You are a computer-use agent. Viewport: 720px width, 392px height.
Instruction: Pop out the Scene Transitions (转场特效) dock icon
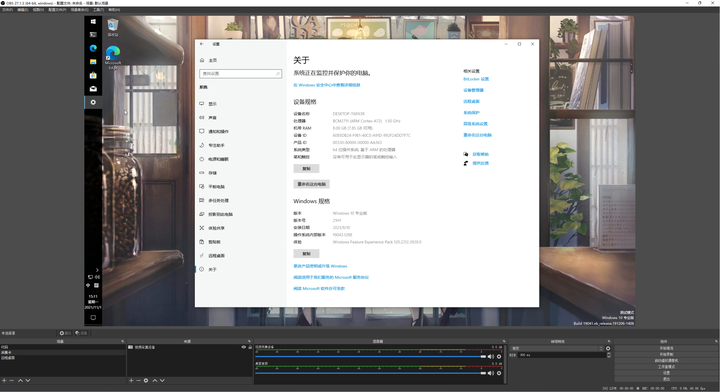(609, 342)
